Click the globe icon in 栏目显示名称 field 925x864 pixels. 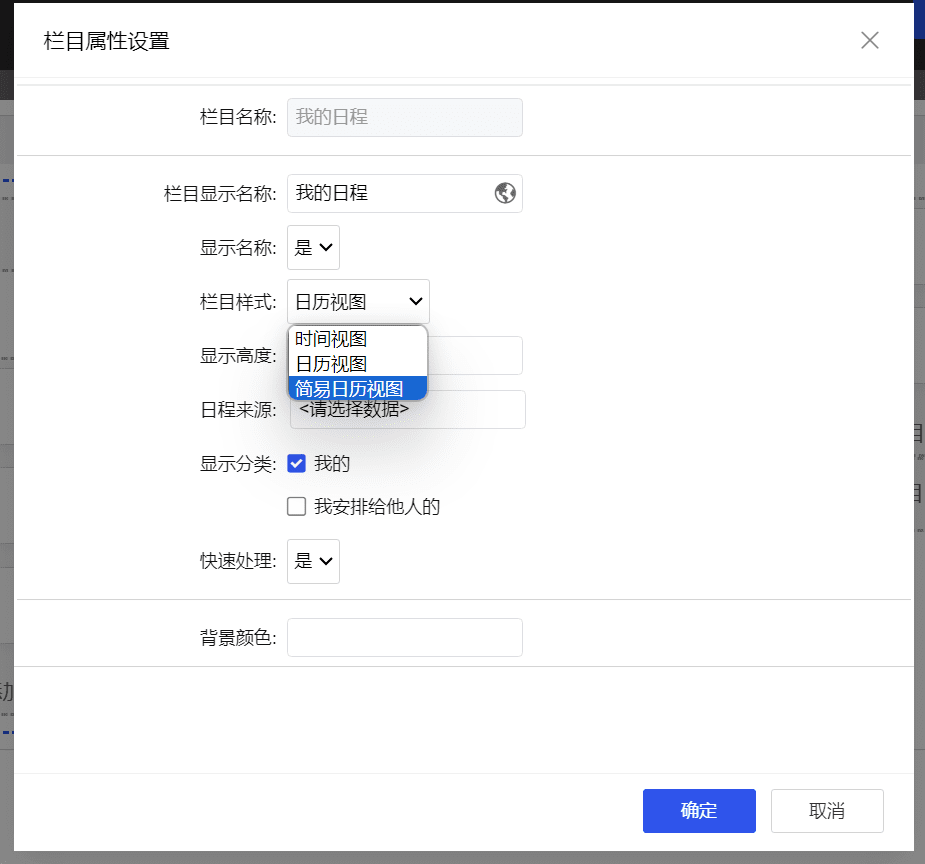click(x=505, y=193)
